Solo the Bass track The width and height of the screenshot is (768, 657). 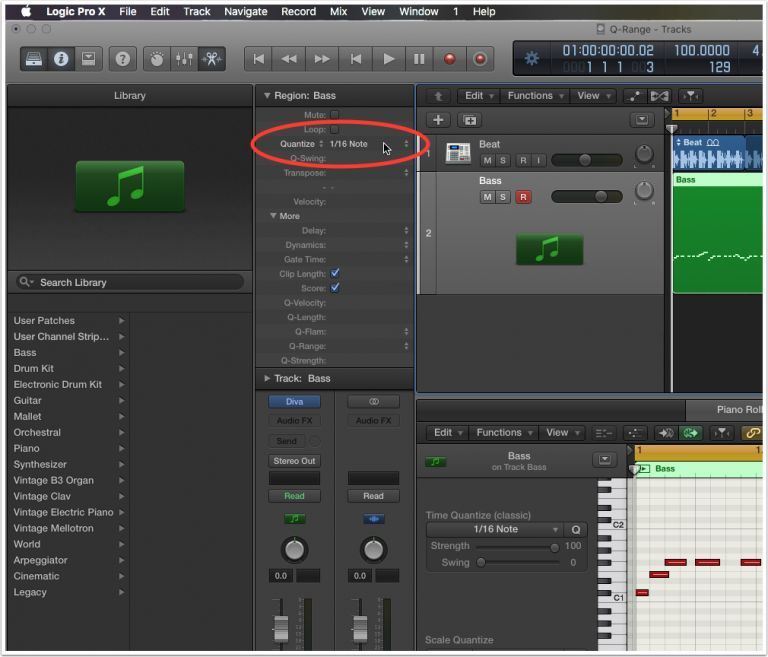[503, 197]
